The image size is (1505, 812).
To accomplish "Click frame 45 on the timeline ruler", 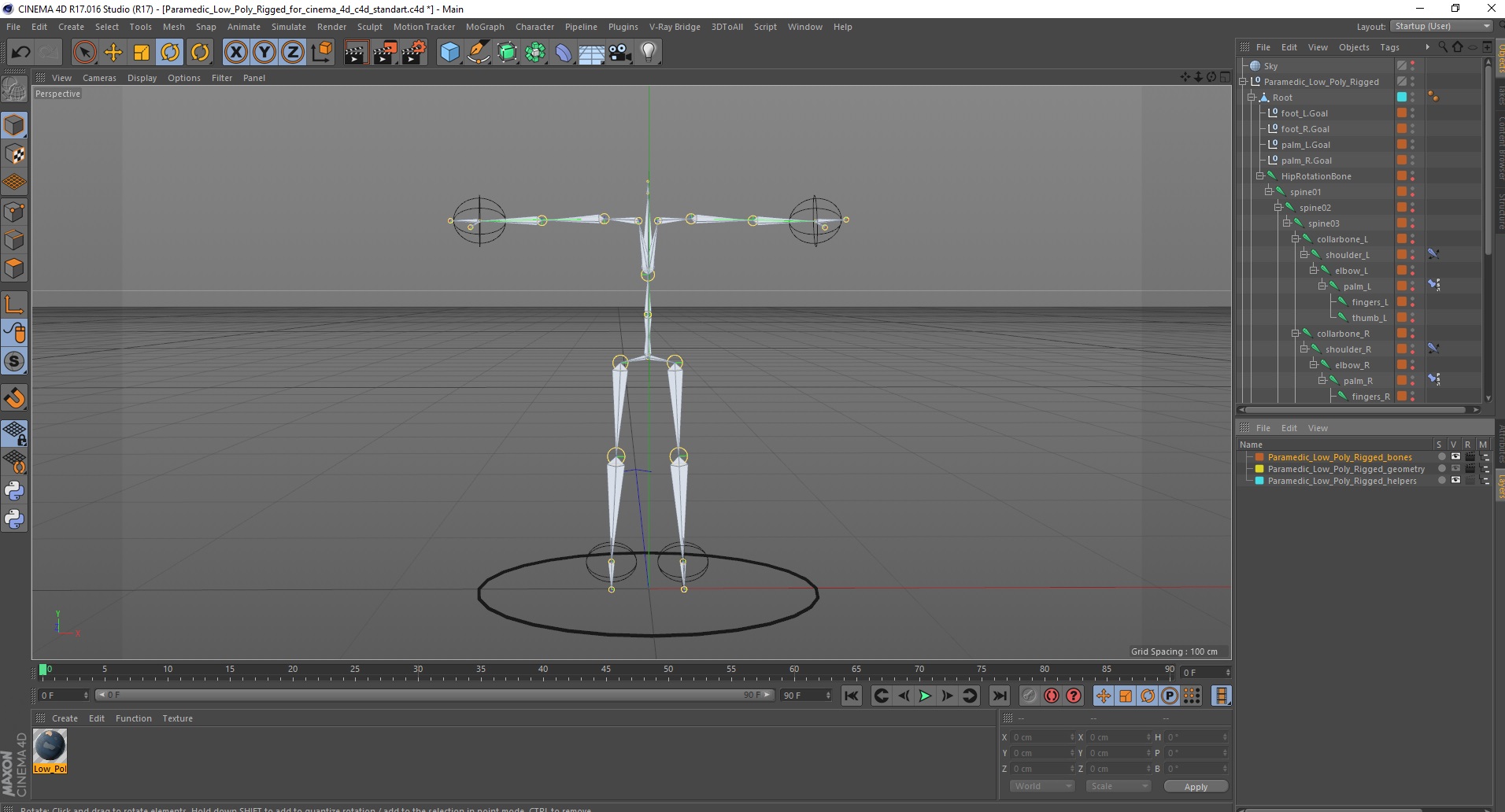I will point(605,670).
